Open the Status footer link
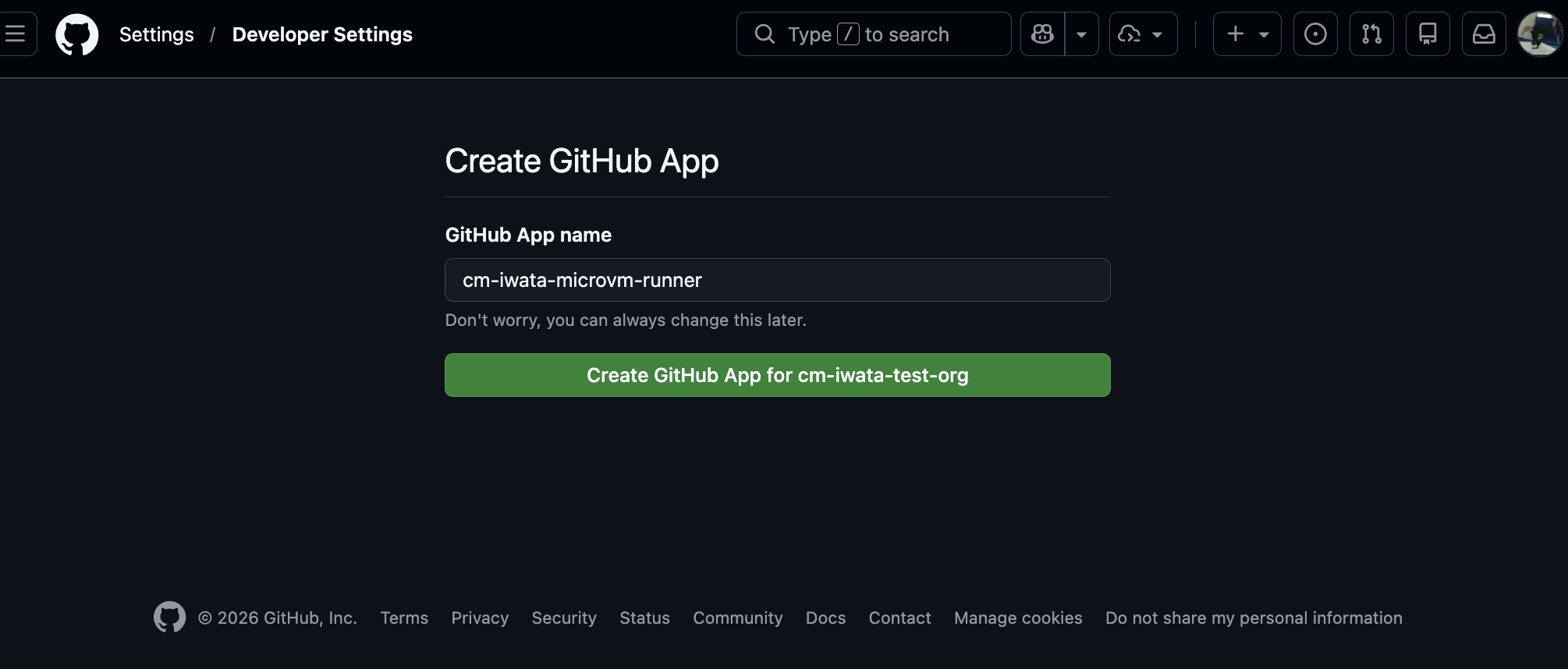The image size is (1568, 669). pos(644,618)
